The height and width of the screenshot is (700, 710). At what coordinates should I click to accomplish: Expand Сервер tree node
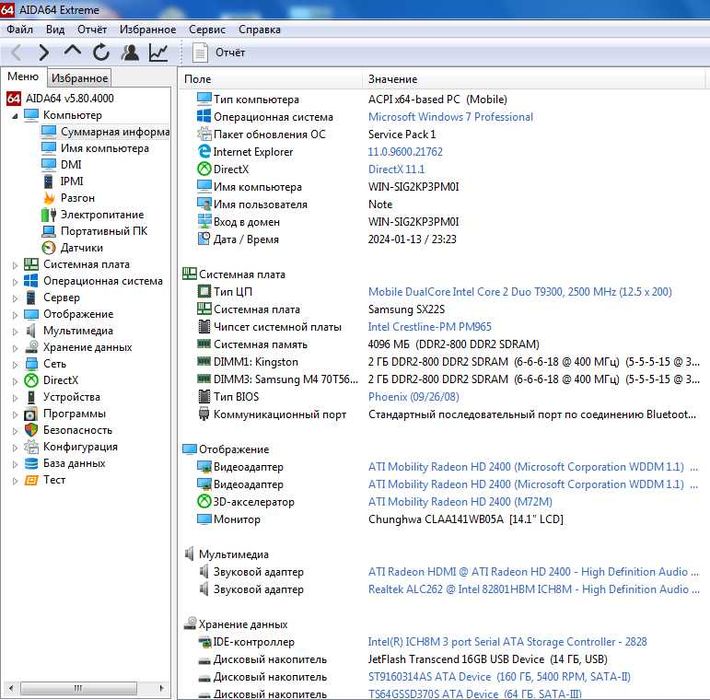15,299
